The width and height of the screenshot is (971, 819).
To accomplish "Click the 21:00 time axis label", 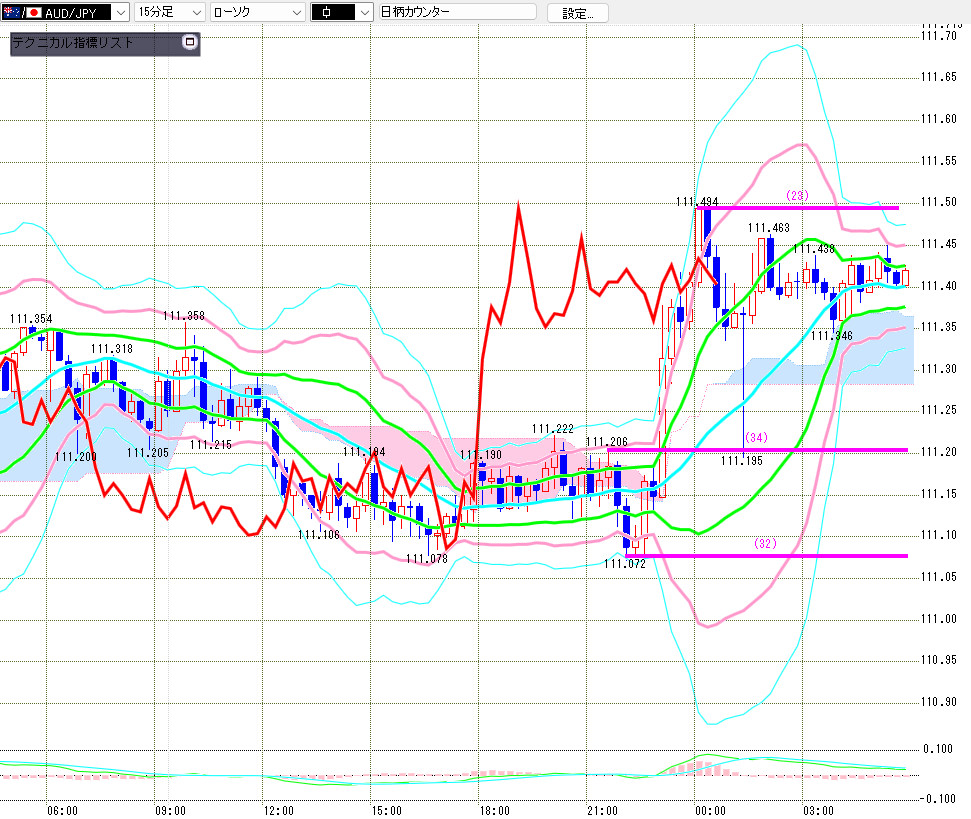I will [x=603, y=810].
